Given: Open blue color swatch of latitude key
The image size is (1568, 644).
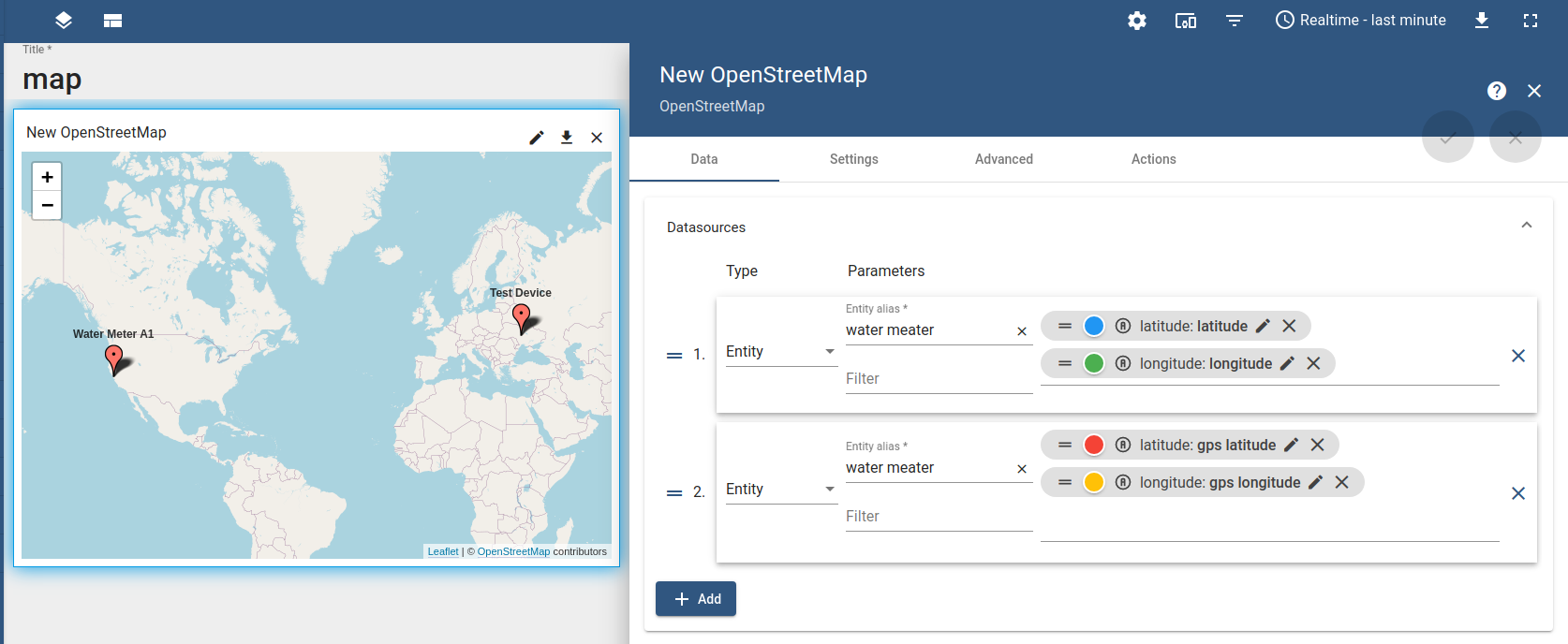Looking at the screenshot, I should (x=1094, y=326).
